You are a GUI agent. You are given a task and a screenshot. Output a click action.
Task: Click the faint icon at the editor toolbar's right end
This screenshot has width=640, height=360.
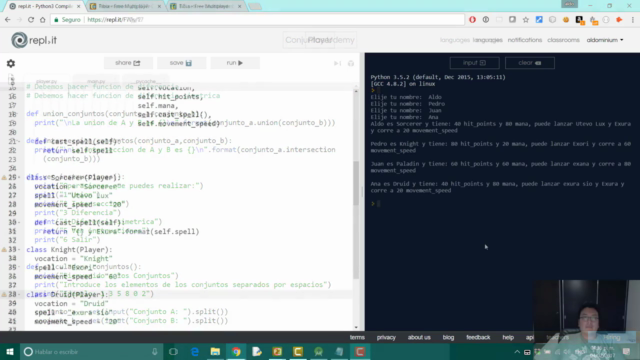pos(351,63)
